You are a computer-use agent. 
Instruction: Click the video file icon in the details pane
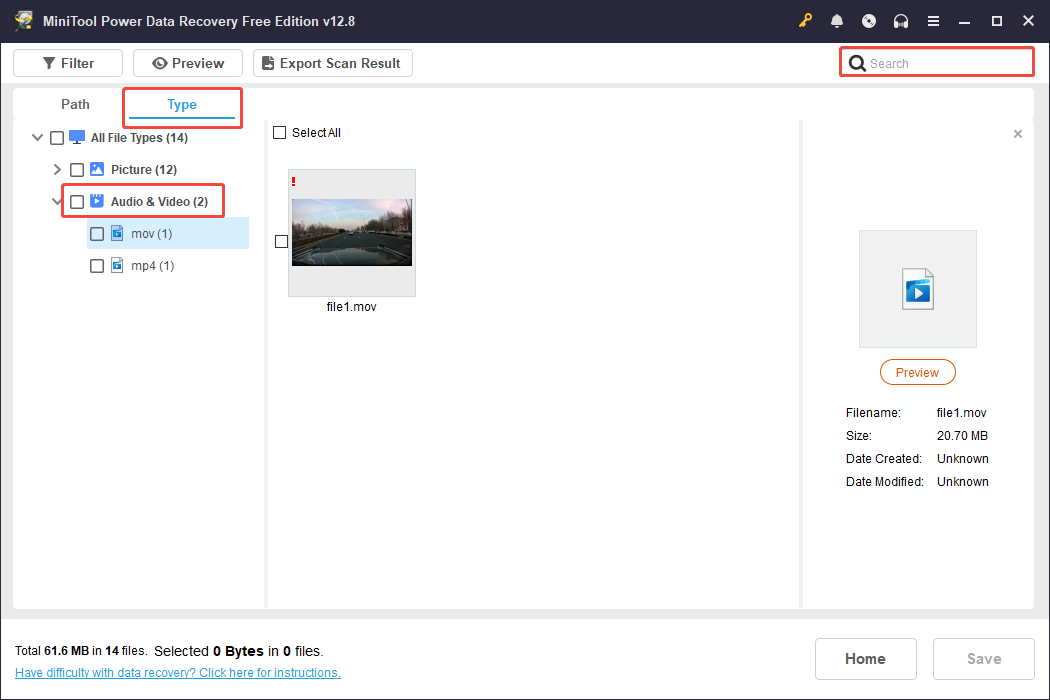click(917, 289)
